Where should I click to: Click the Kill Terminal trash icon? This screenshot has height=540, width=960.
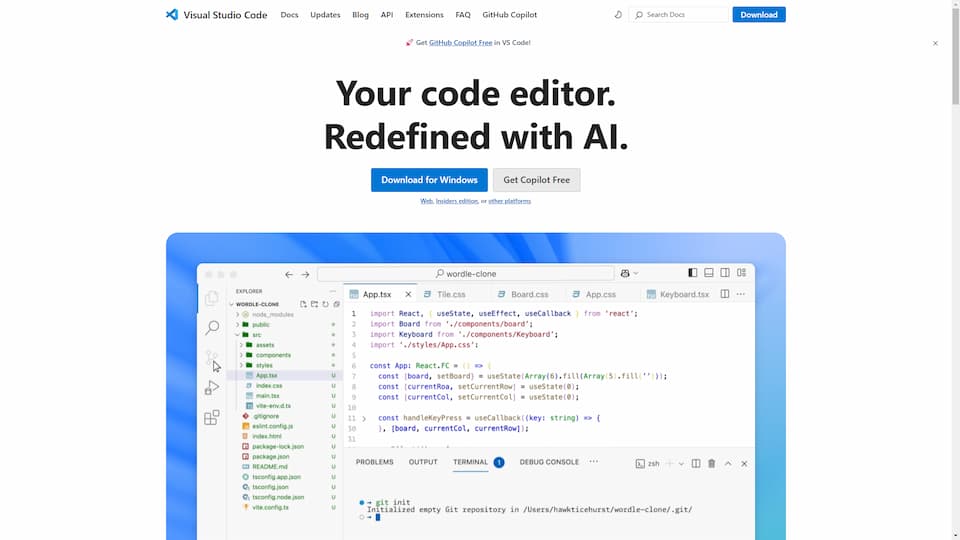[x=711, y=464]
